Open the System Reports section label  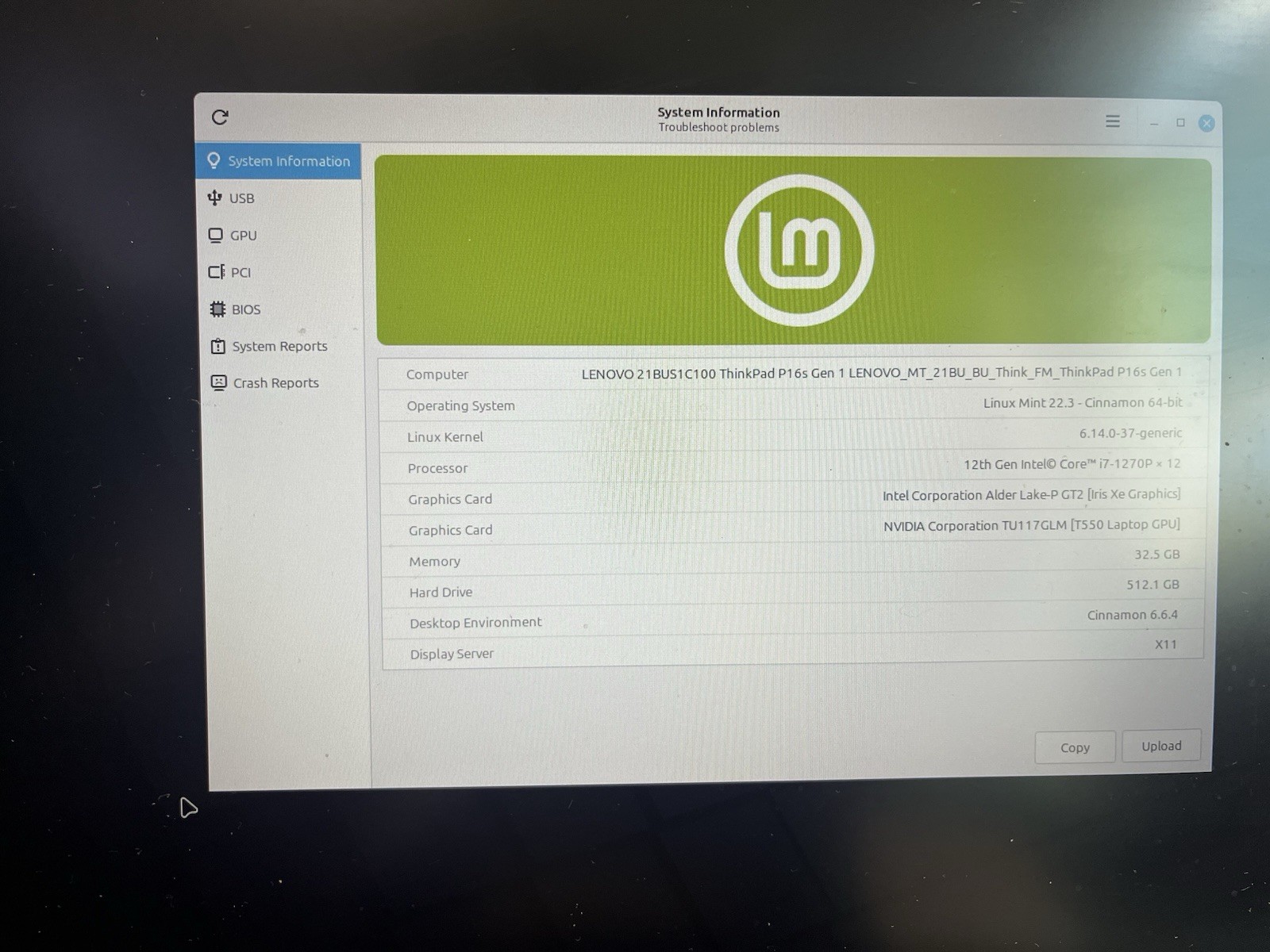click(x=279, y=346)
